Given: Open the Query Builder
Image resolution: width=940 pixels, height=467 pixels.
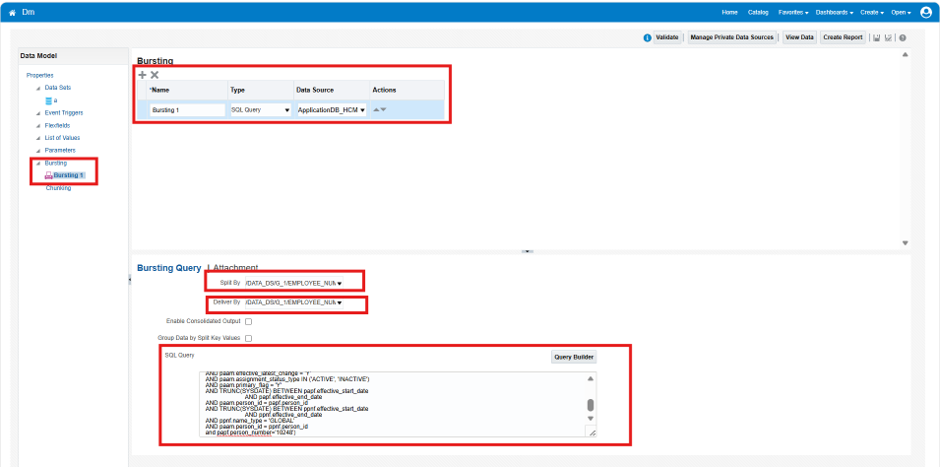Looking at the screenshot, I should [x=574, y=357].
